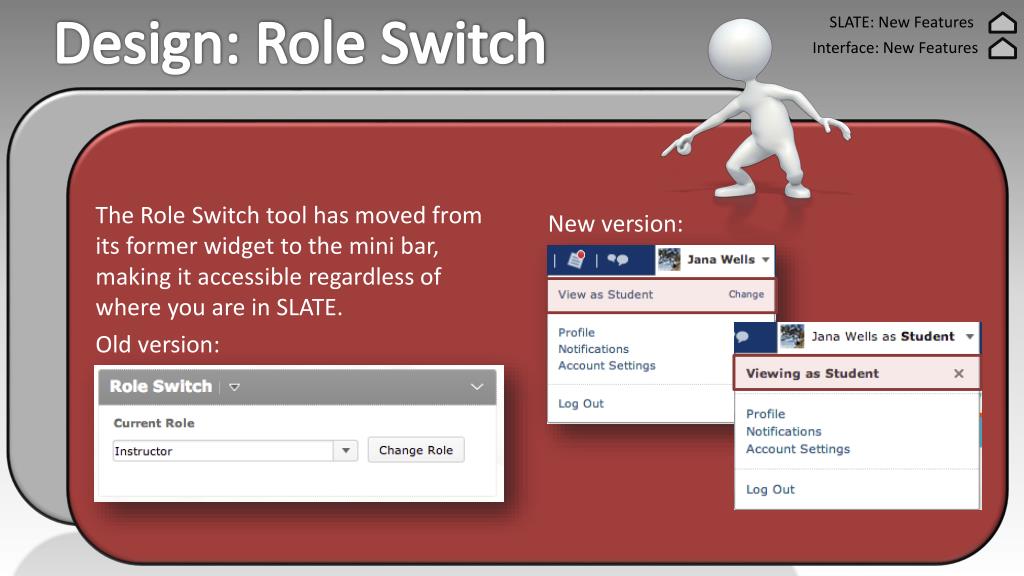This screenshot has height=576, width=1024.
Task: Click the Role Switch widget title
Action: pyautogui.click(x=161, y=387)
